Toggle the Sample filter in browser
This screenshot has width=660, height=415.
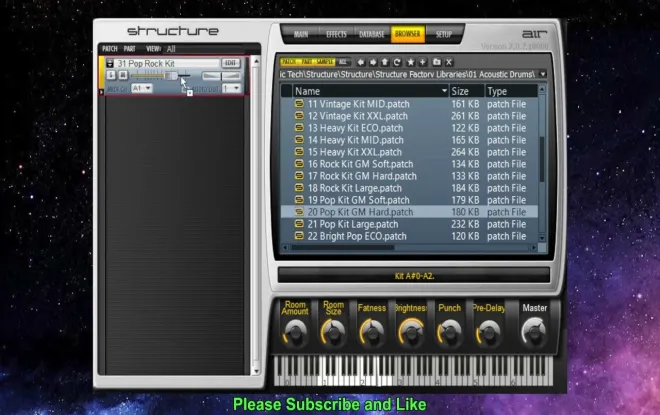(325, 62)
